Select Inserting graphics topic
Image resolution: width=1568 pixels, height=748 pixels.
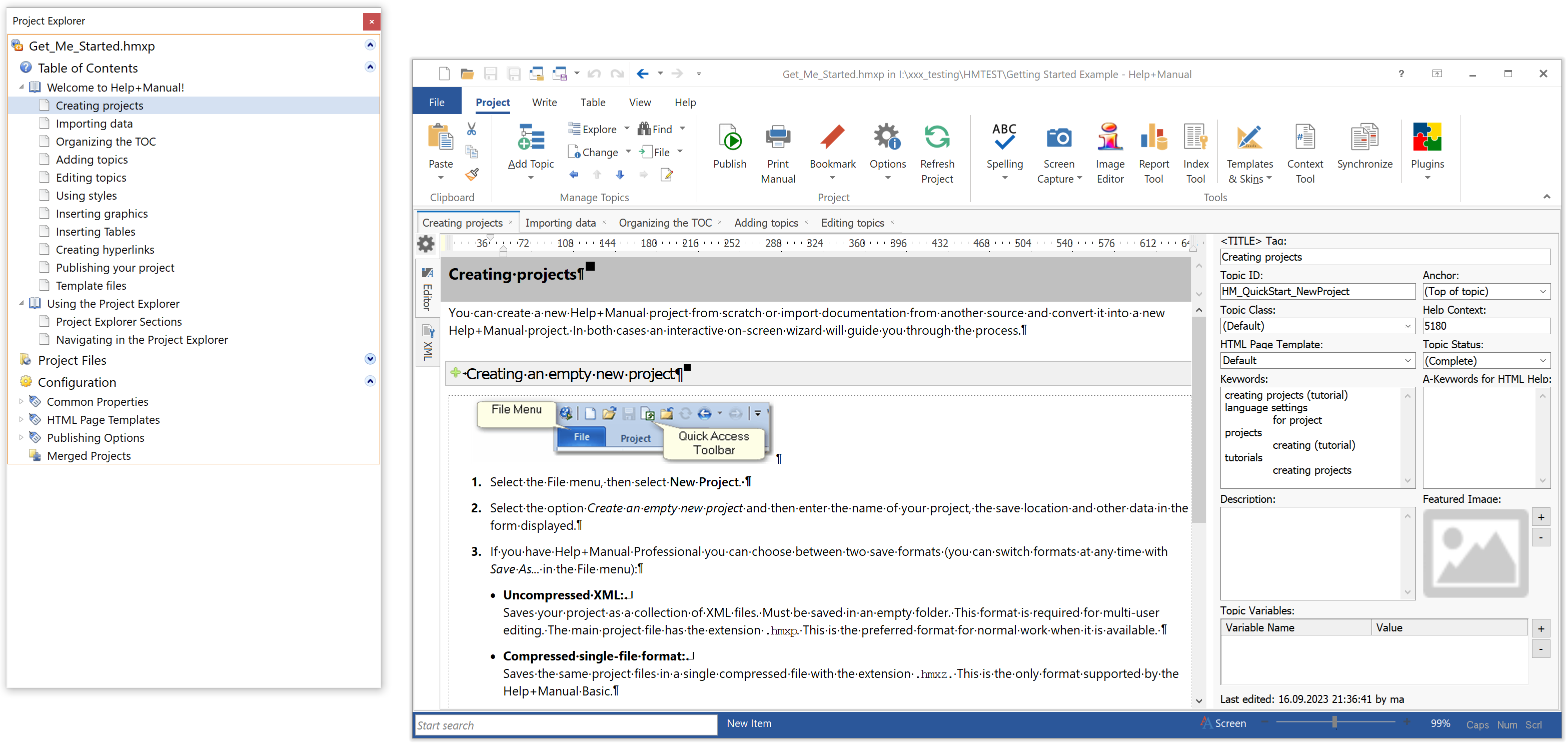[x=102, y=213]
